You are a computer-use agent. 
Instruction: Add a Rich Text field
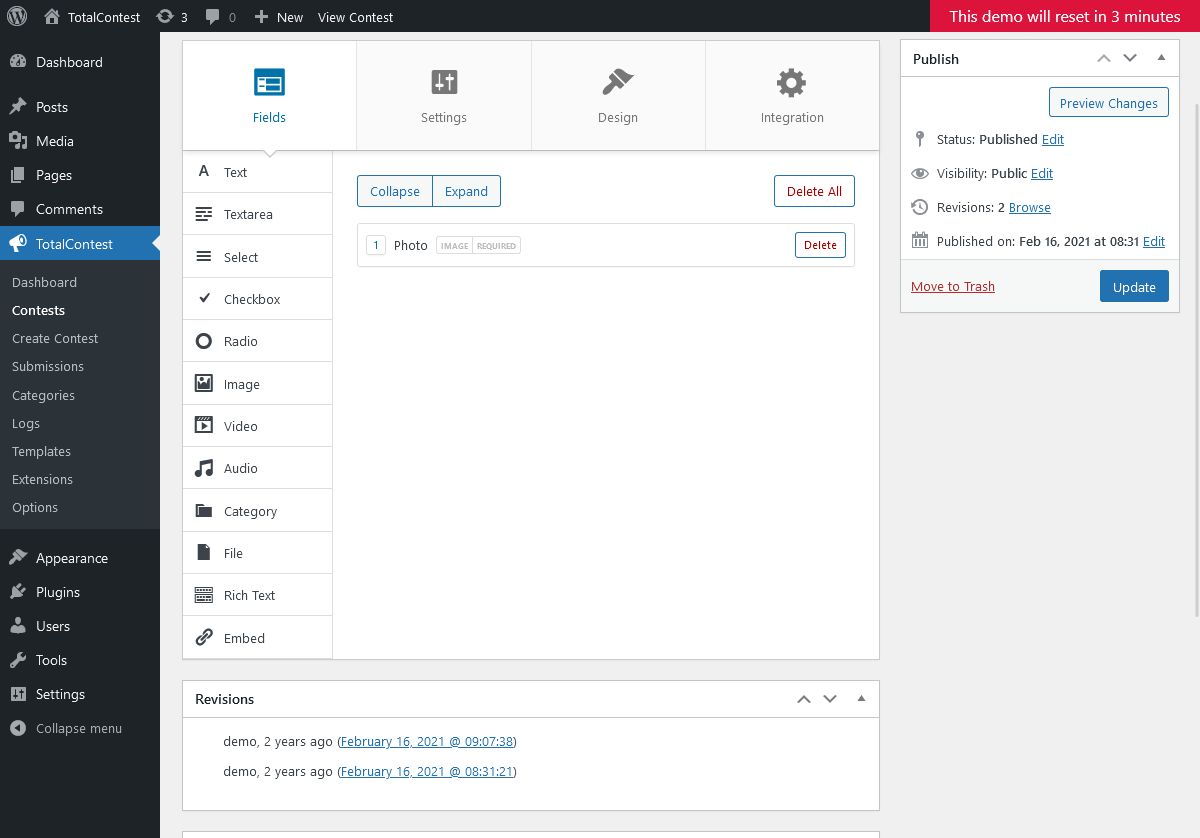pyautogui.click(x=257, y=595)
